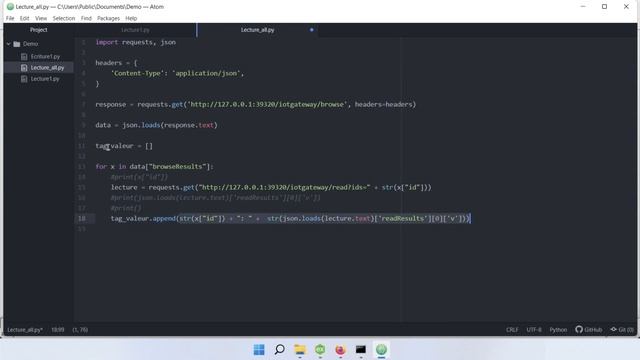This screenshot has height=360, width=640.
Task: Open the Windows Start menu
Action: (x=259, y=349)
